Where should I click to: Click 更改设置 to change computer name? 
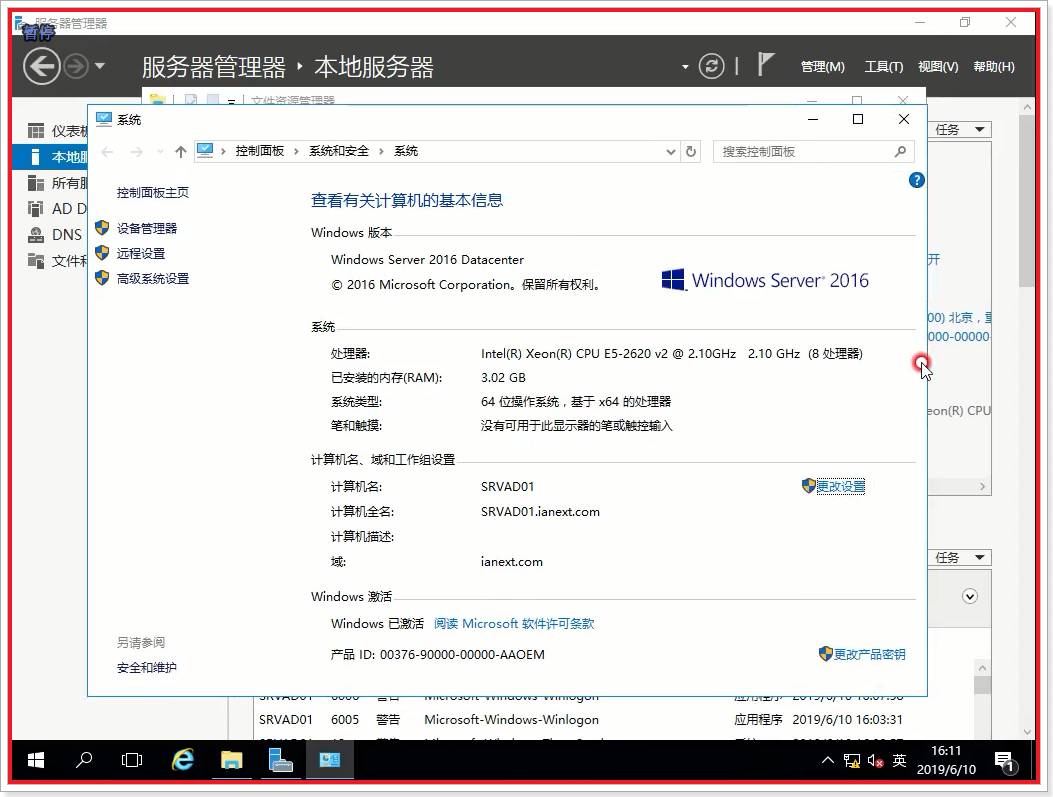click(840, 486)
